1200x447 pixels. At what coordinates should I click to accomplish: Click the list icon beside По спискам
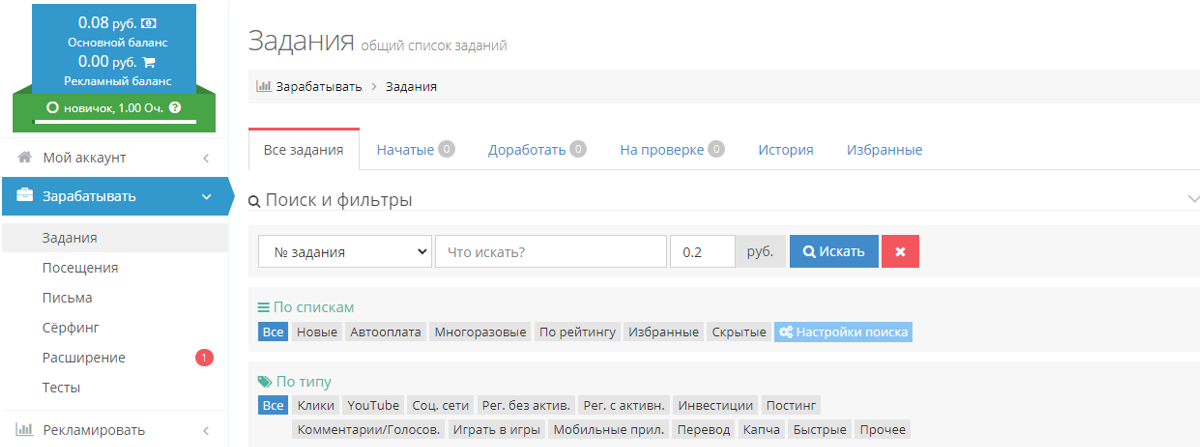point(264,307)
